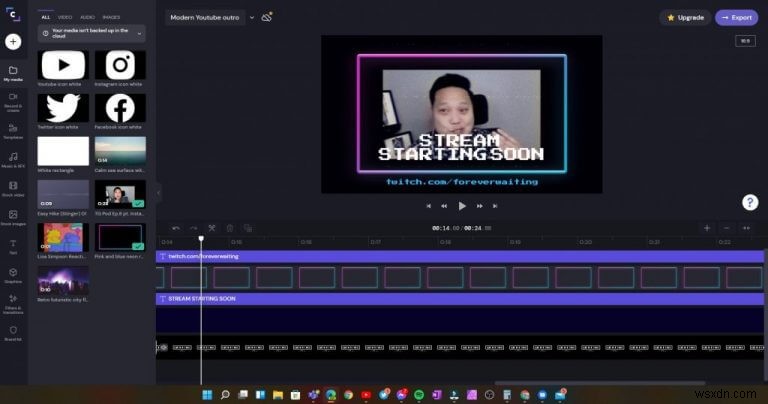Select Easy Hike Stinger audio thumbnail

click(x=63, y=194)
